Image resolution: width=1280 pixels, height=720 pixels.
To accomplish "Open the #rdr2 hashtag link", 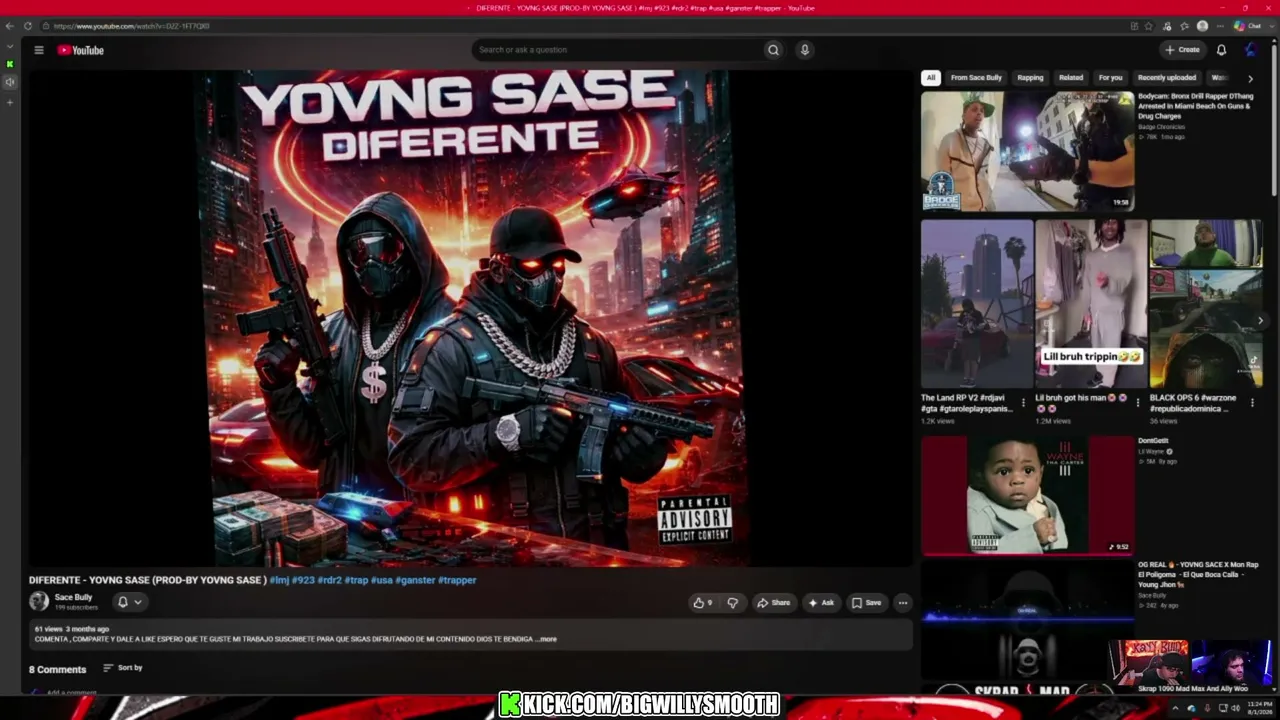I will pos(329,580).
